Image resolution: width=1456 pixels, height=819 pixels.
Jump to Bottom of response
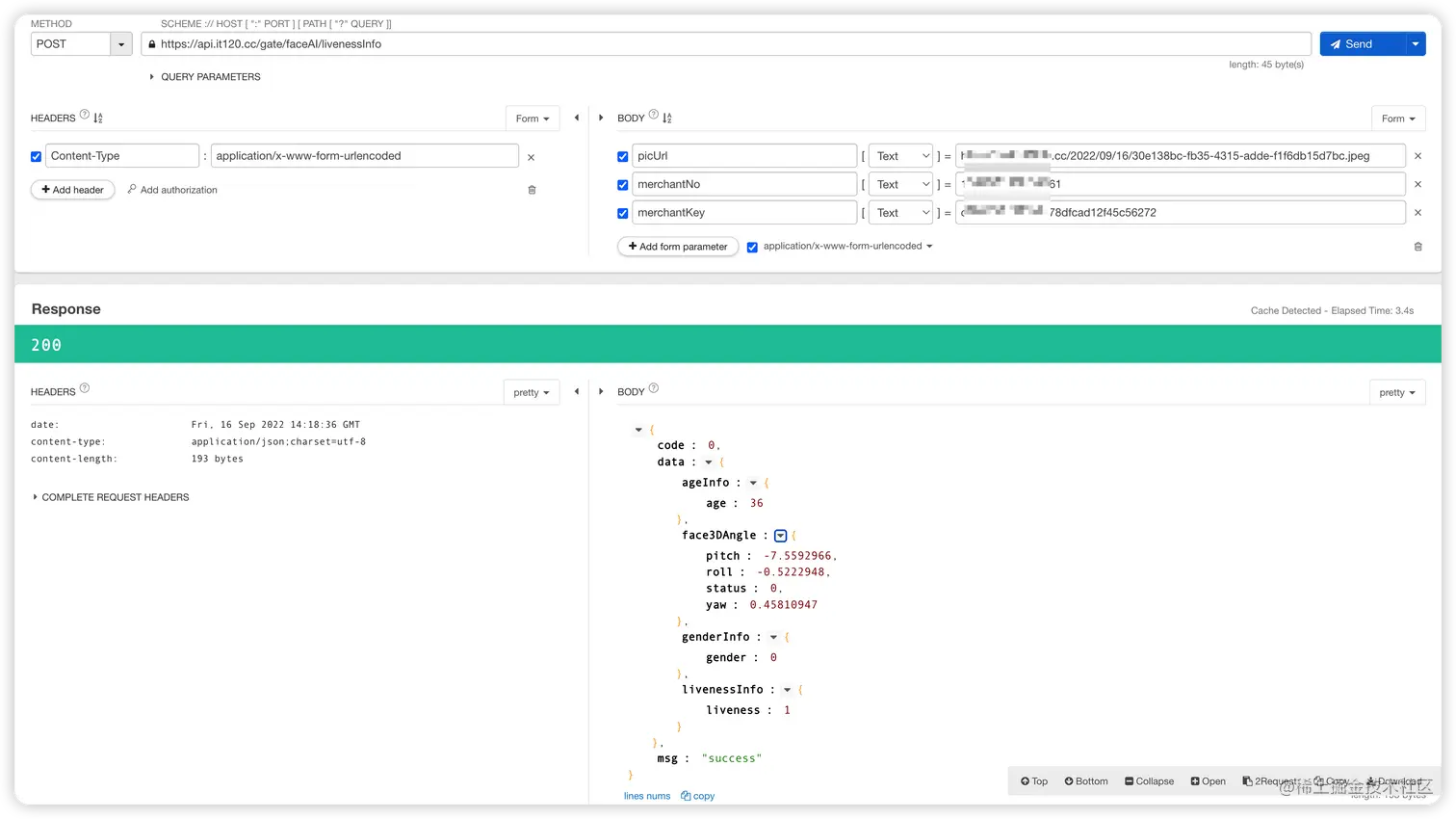[x=1086, y=781]
